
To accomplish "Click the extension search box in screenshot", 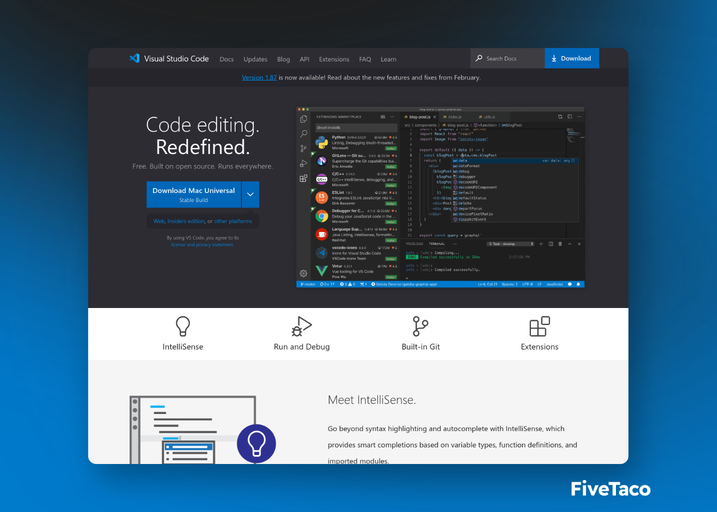I will 356,128.
